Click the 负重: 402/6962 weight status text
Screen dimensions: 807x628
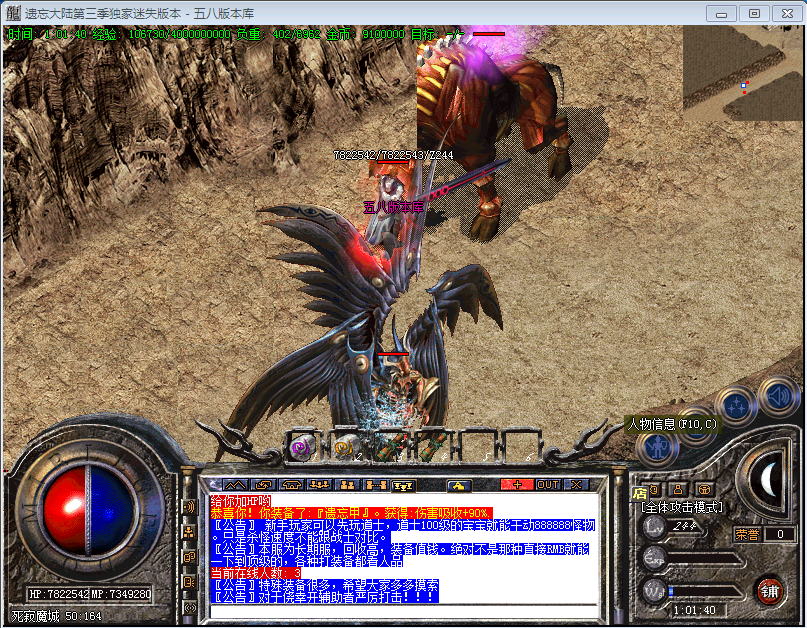(x=278, y=34)
